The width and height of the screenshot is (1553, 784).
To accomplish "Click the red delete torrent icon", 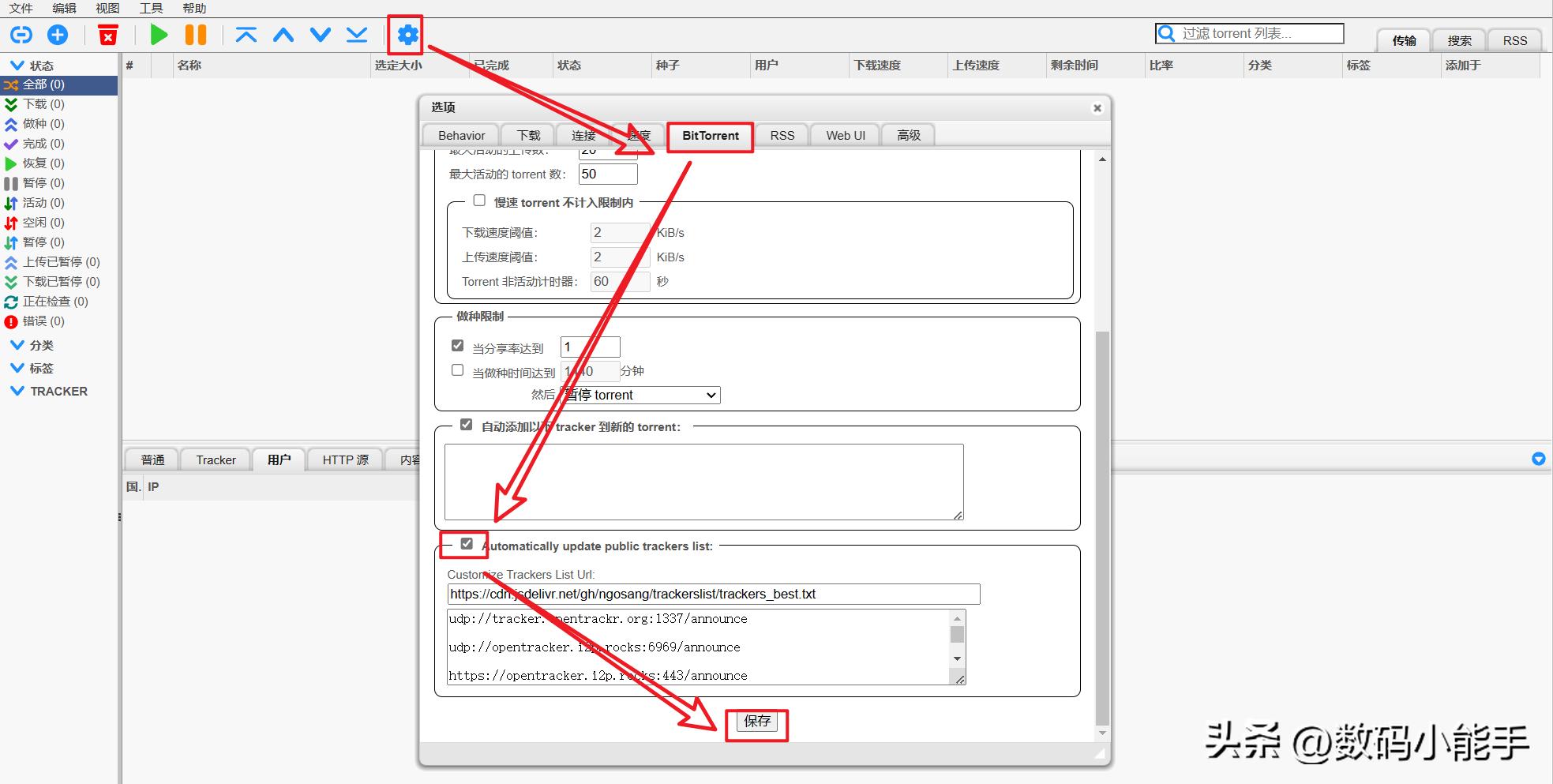I will (108, 35).
